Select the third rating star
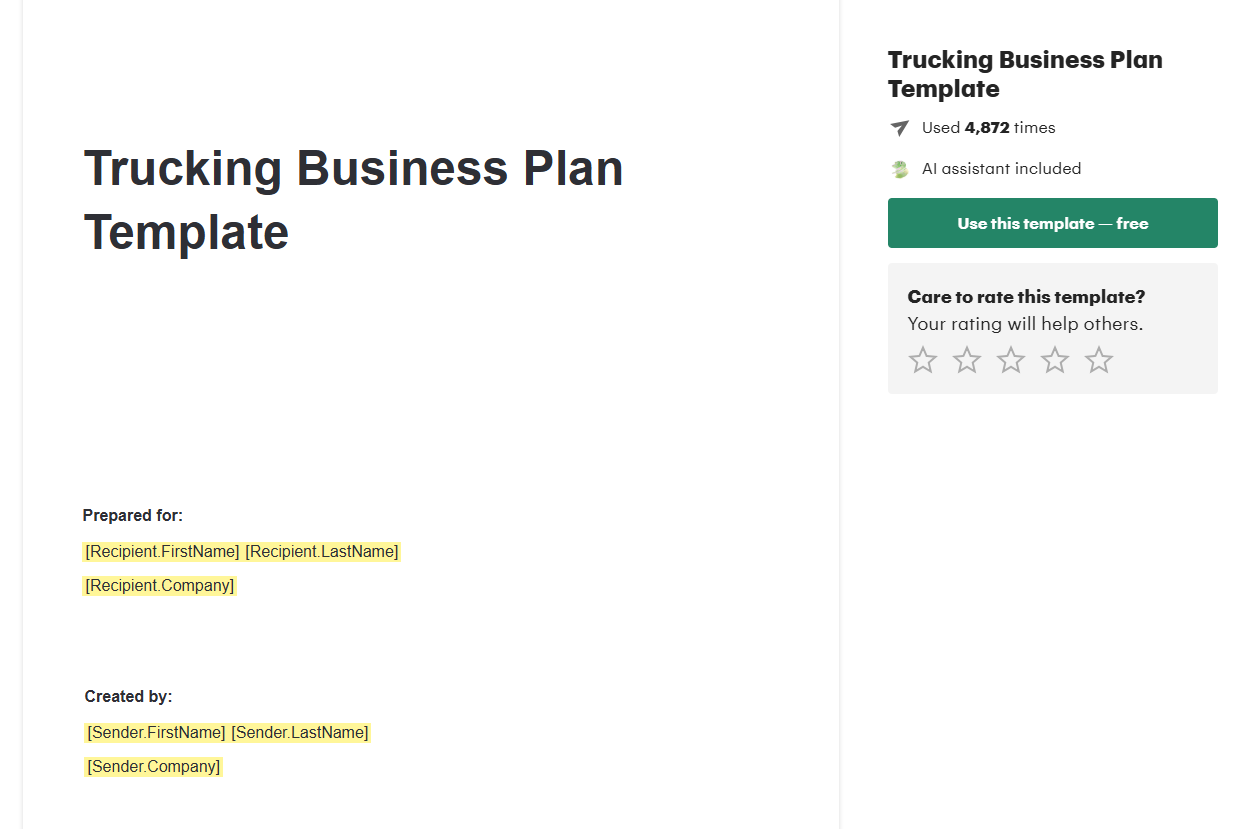Image resolution: width=1240 pixels, height=829 pixels. (1011, 360)
